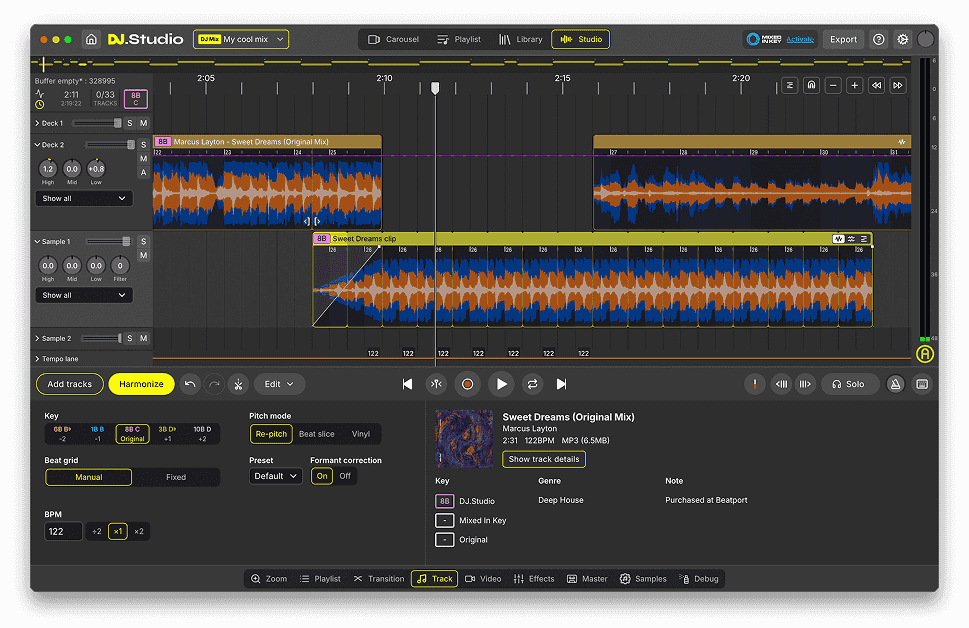Choose Vinyl pitch mode
This screenshot has width=969, height=628.
361,434
